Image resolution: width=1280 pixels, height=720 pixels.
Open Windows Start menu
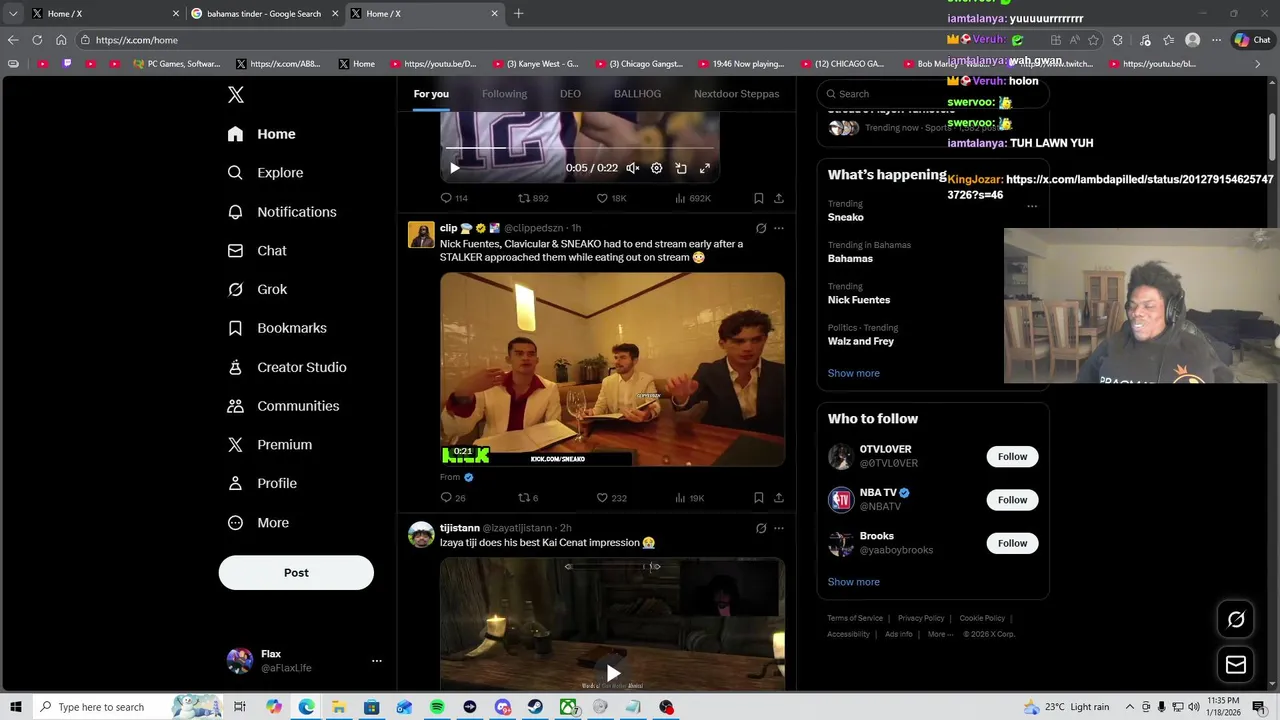click(x=16, y=707)
